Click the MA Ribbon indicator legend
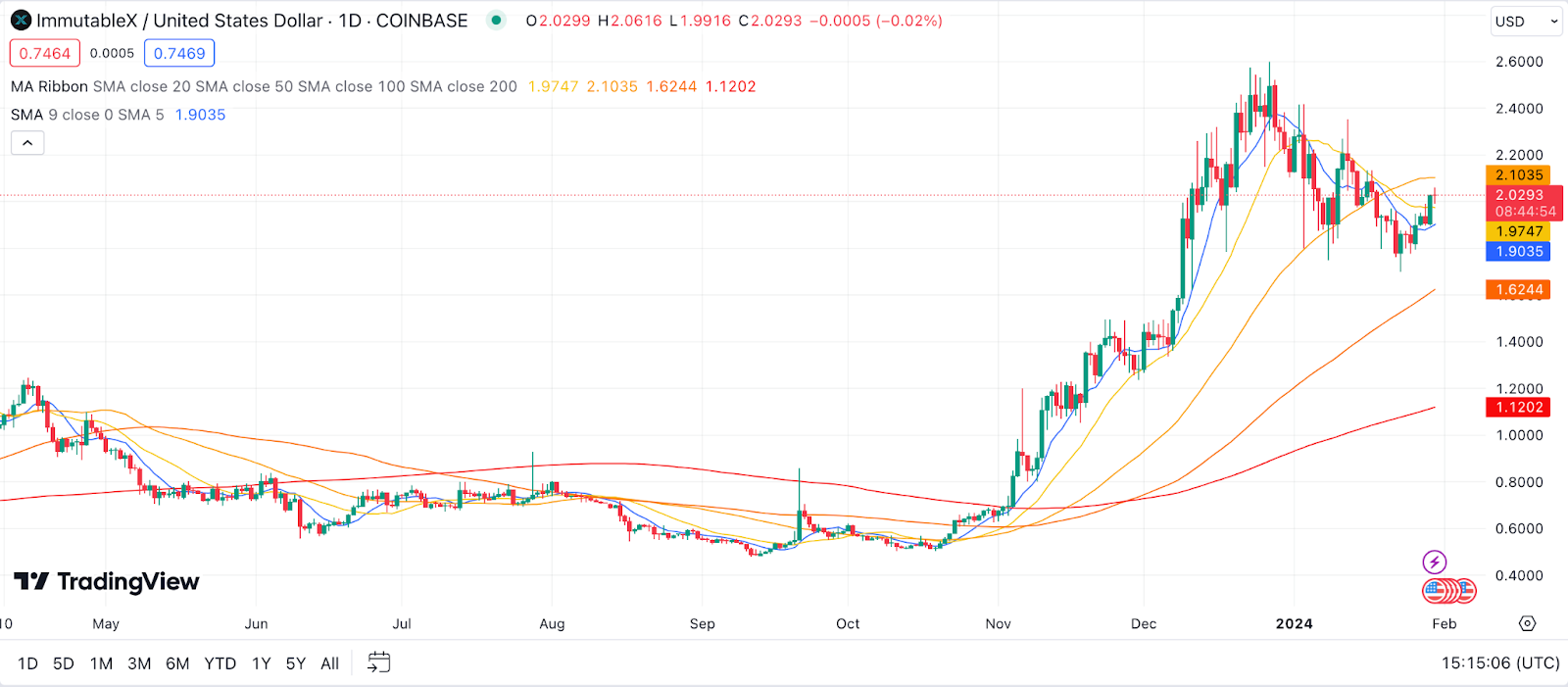1568x687 pixels. pyautogui.click(x=264, y=86)
